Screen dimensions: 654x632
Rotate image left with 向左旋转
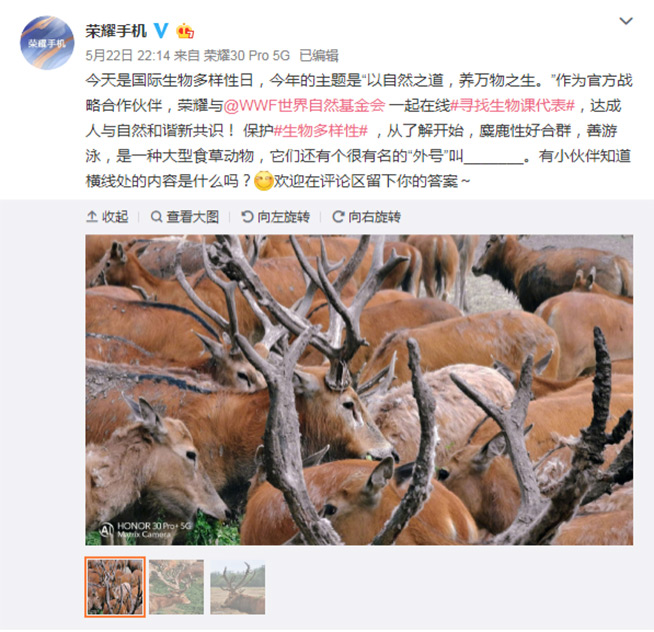(276, 217)
